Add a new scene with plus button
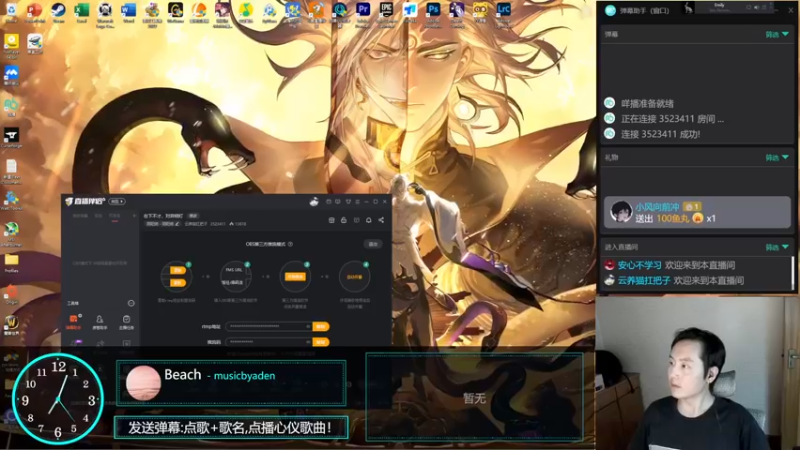Viewport: 800px width, 450px height. pos(134,216)
